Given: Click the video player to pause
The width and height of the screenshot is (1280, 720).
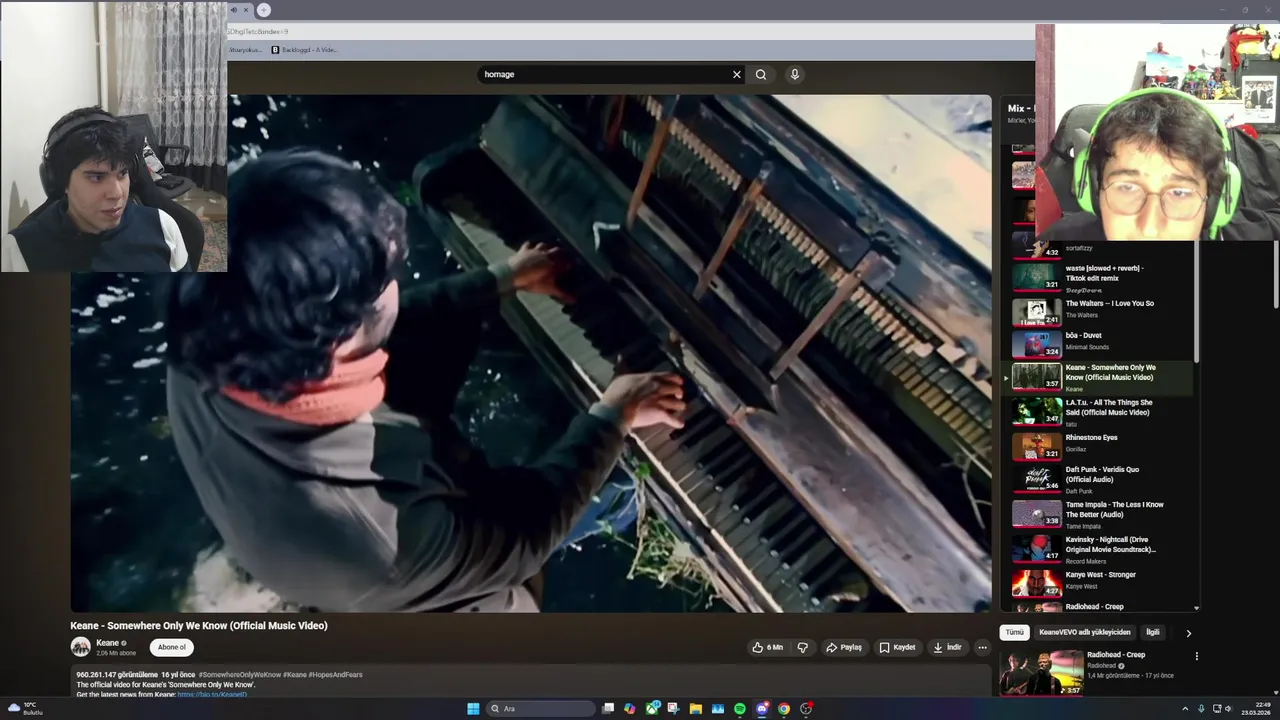Looking at the screenshot, I should [x=530, y=353].
